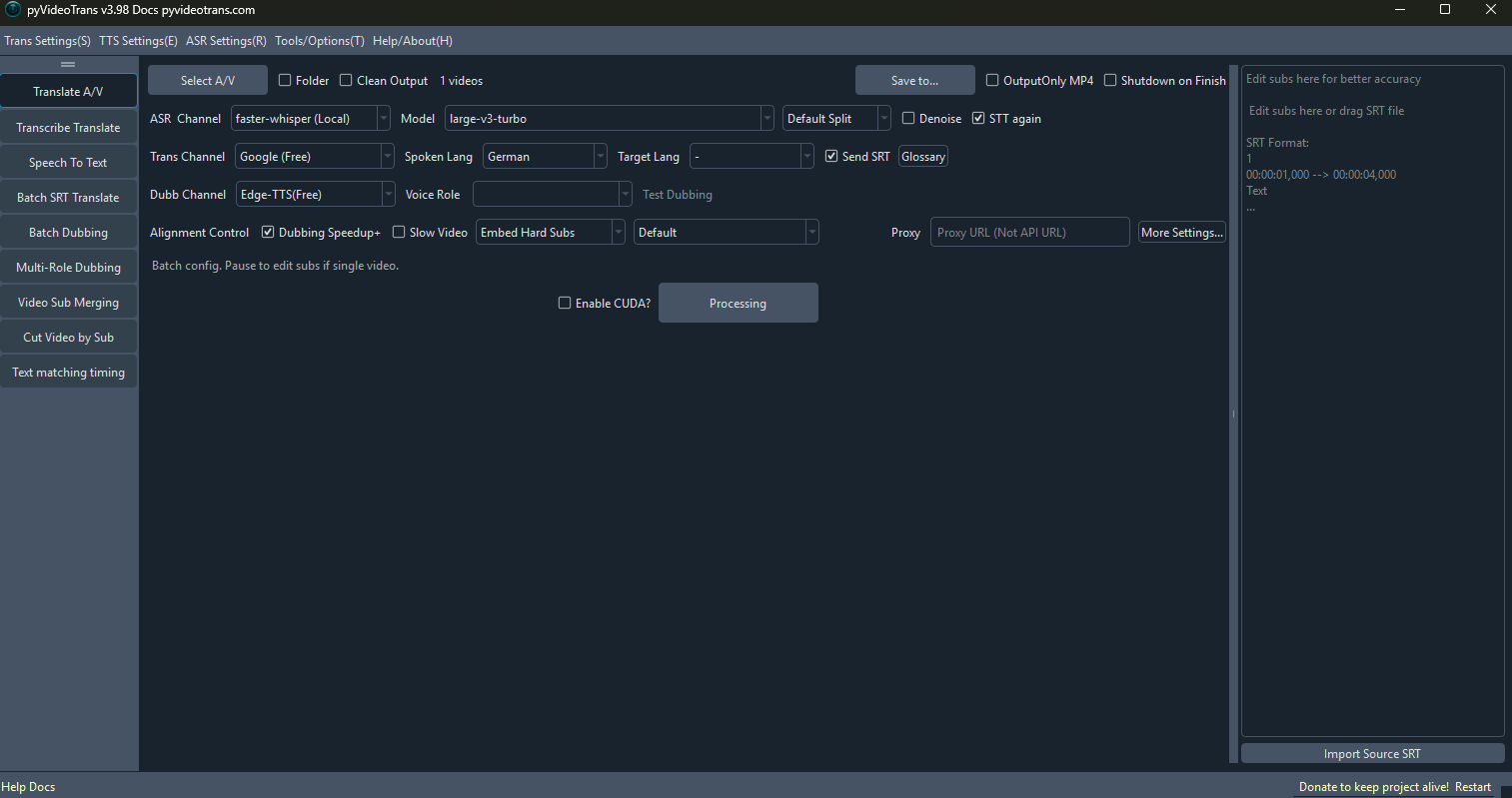Expand the Target Lang dropdown

752,157
